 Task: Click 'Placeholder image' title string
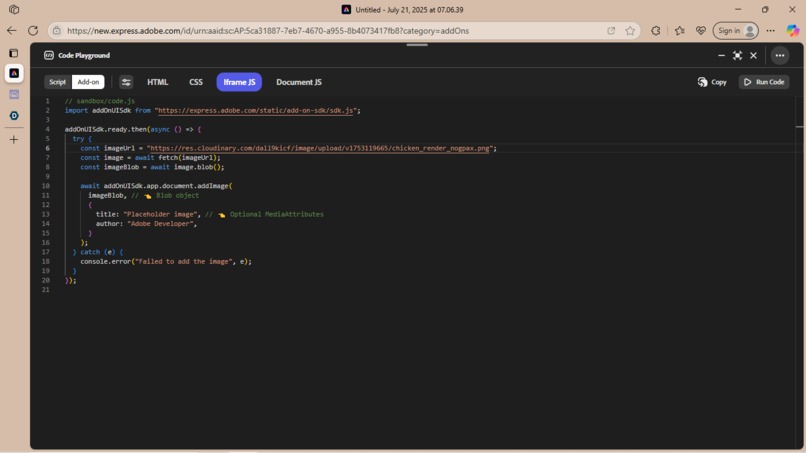tap(160, 214)
